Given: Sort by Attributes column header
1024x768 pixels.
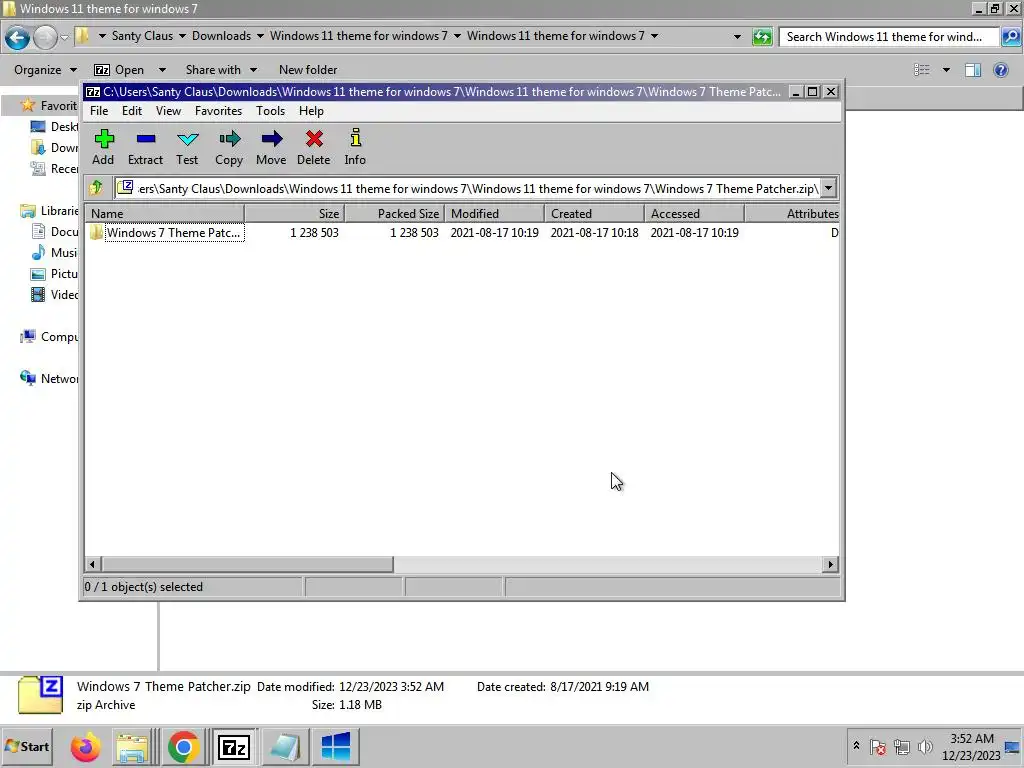Looking at the screenshot, I should coord(792,214).
